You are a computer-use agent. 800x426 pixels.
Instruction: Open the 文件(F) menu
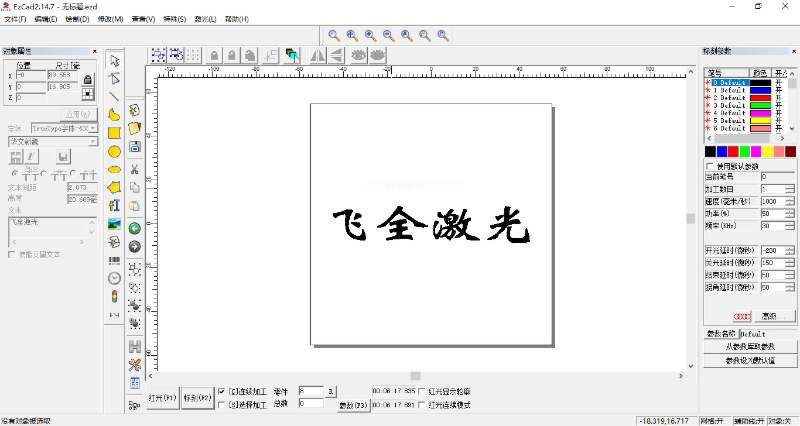(15, 19)
